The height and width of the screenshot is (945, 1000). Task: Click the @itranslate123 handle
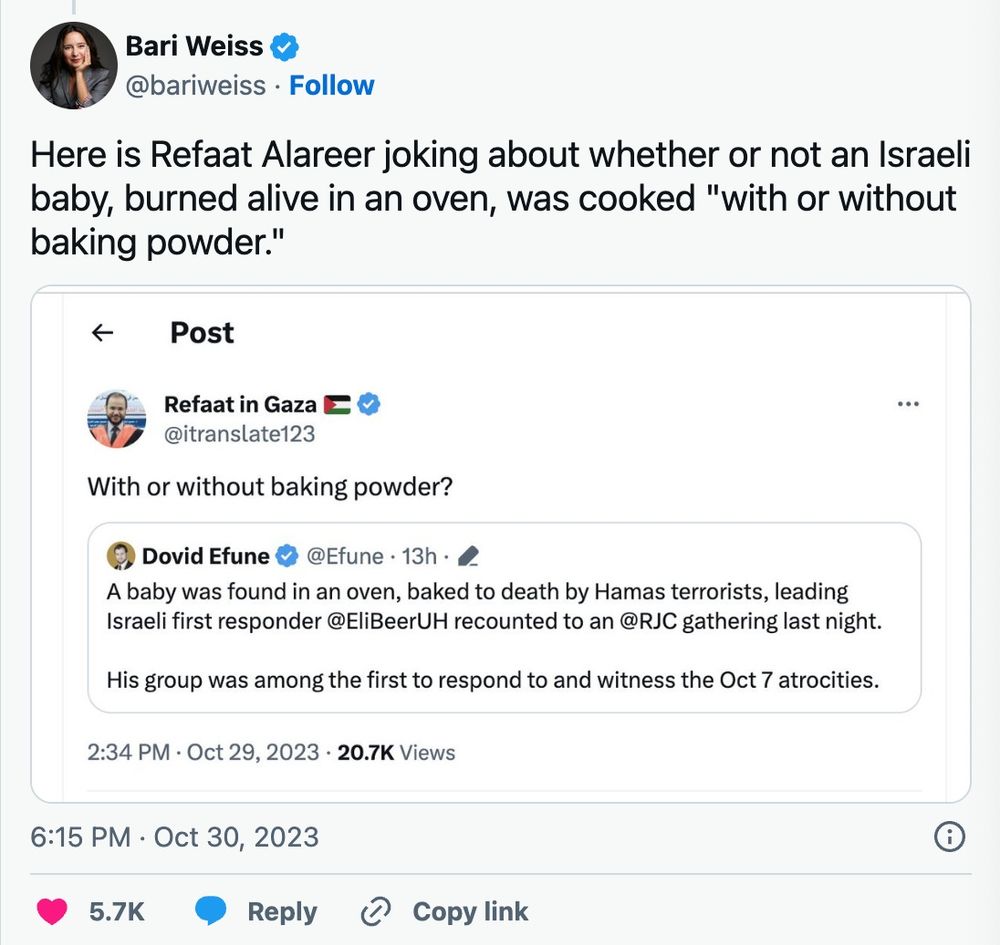[x=239, y=434]
